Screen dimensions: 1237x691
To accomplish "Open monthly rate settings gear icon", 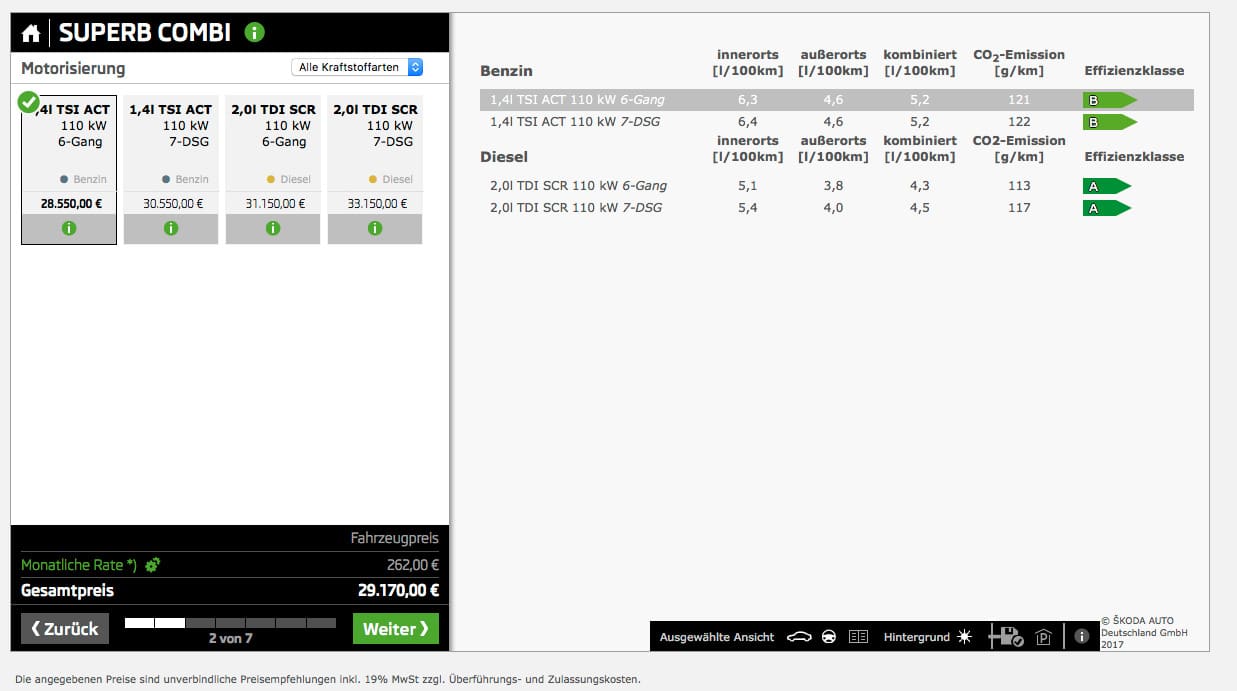I will (x=152, y=565).
